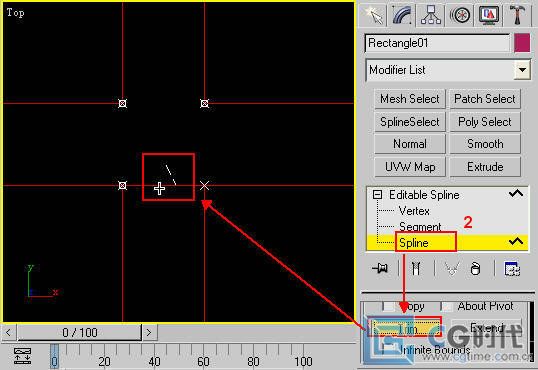Apply the Extrude modifier

[x=485, y=167]
